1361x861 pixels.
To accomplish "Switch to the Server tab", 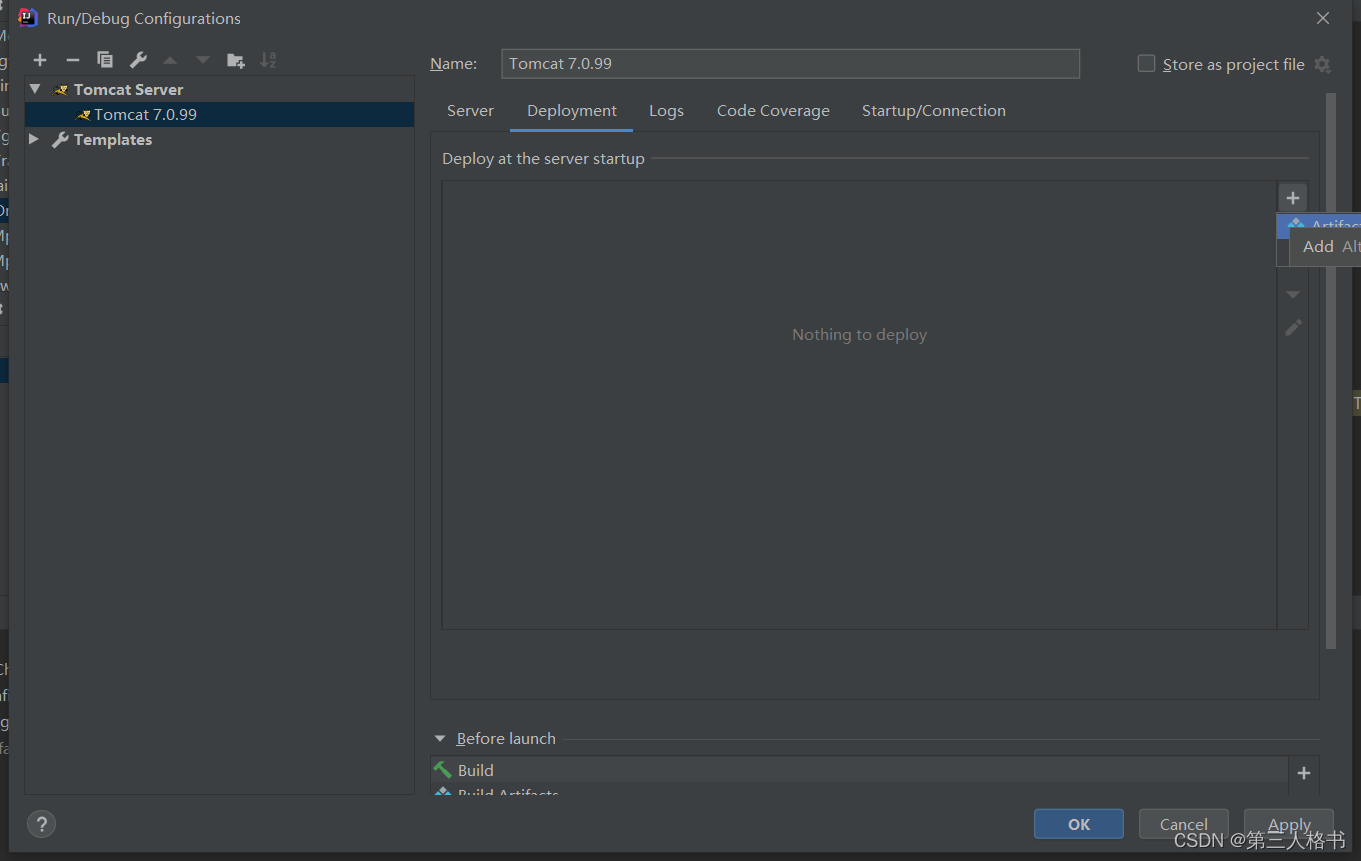I will pyautogui.click(x=470, y=111).
